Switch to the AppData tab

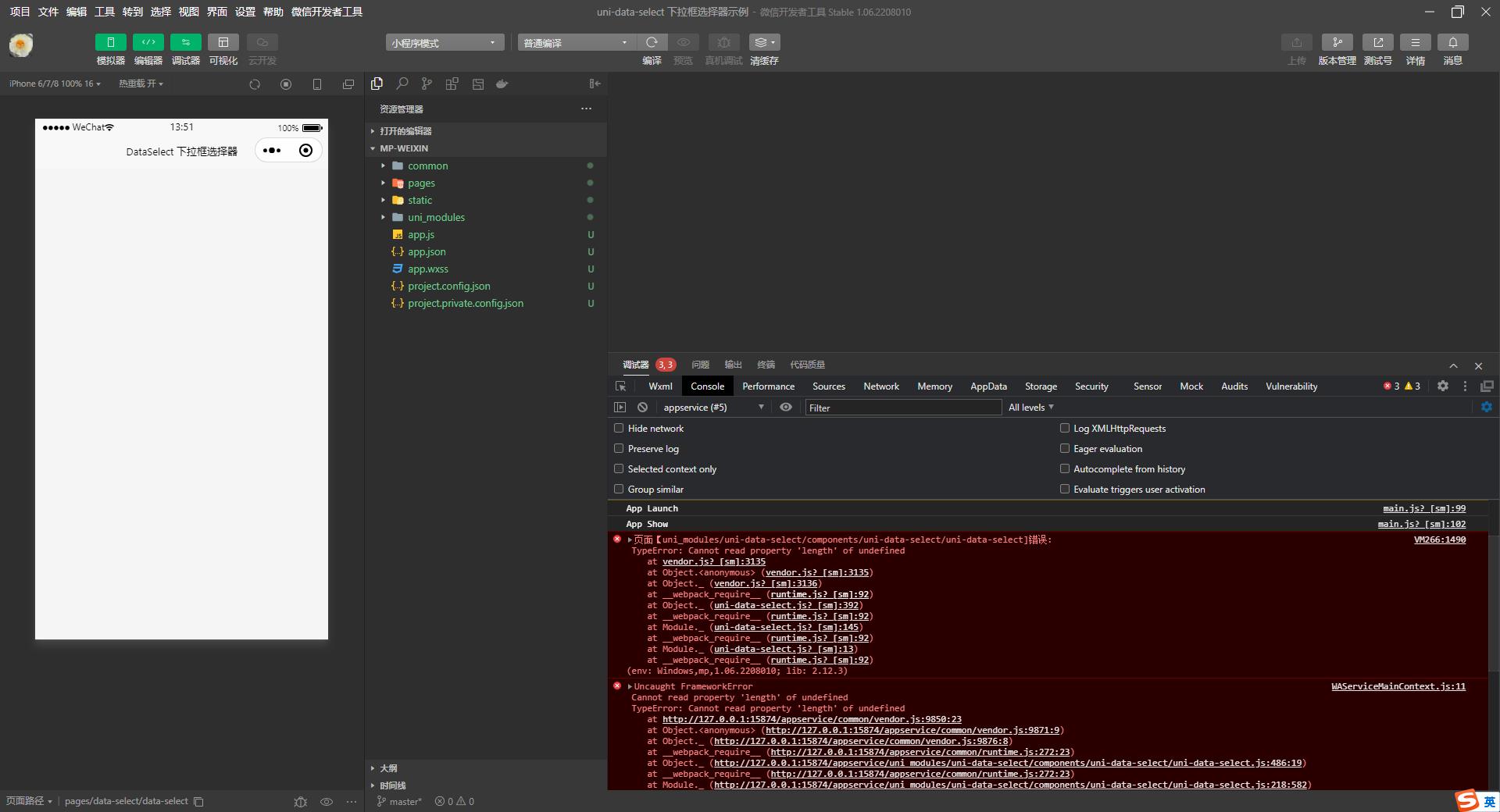tap(988, 386)
